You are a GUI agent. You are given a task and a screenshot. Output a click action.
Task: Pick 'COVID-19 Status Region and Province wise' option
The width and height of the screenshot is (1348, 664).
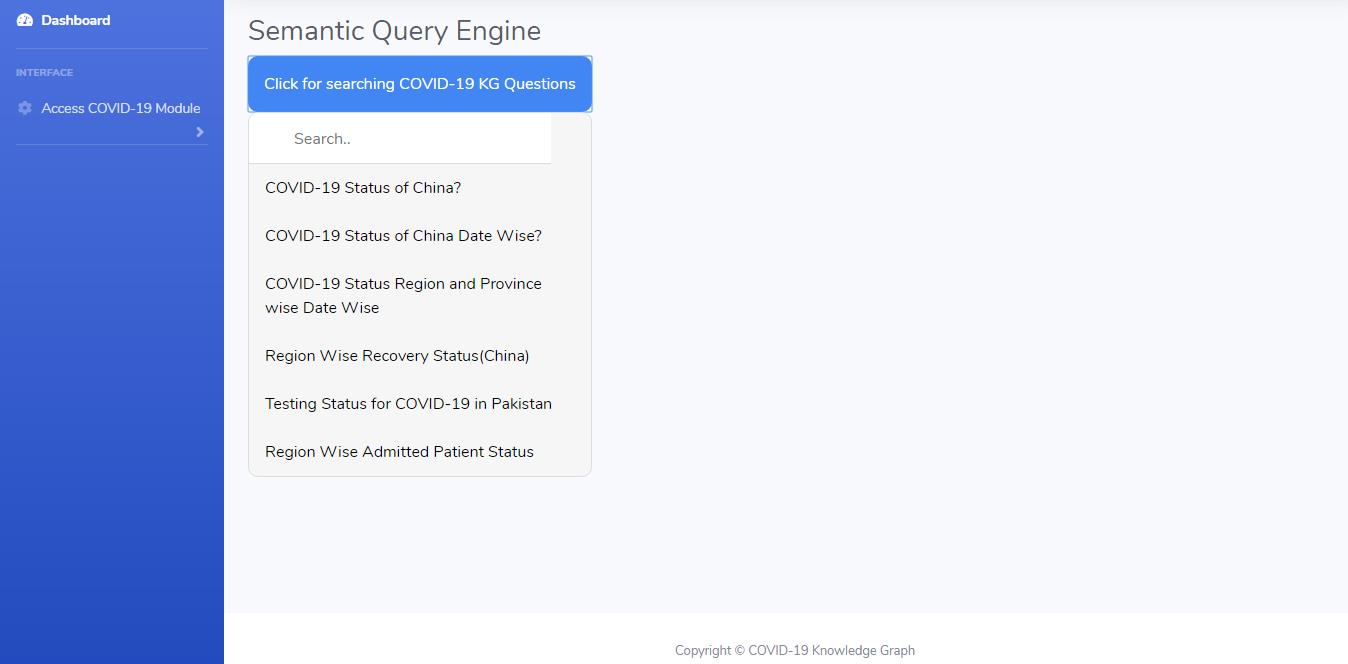pyautogui.click(x=403, y=296)
